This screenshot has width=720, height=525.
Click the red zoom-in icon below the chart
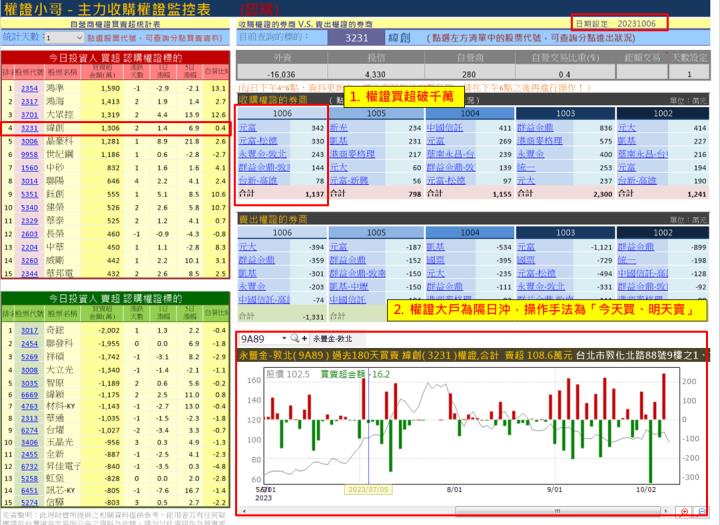(684, 511)
